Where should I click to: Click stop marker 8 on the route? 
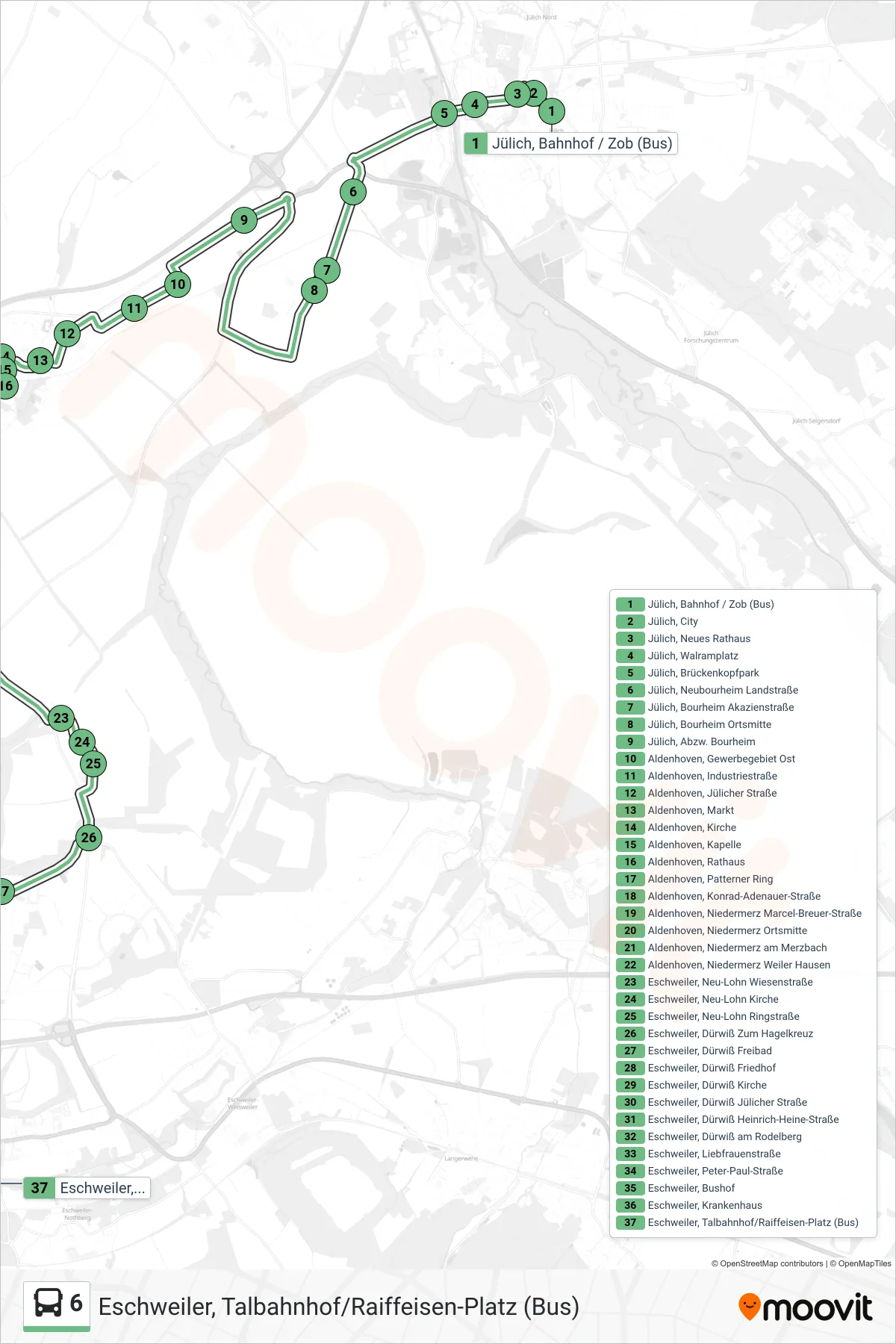(x=314, y=290)
